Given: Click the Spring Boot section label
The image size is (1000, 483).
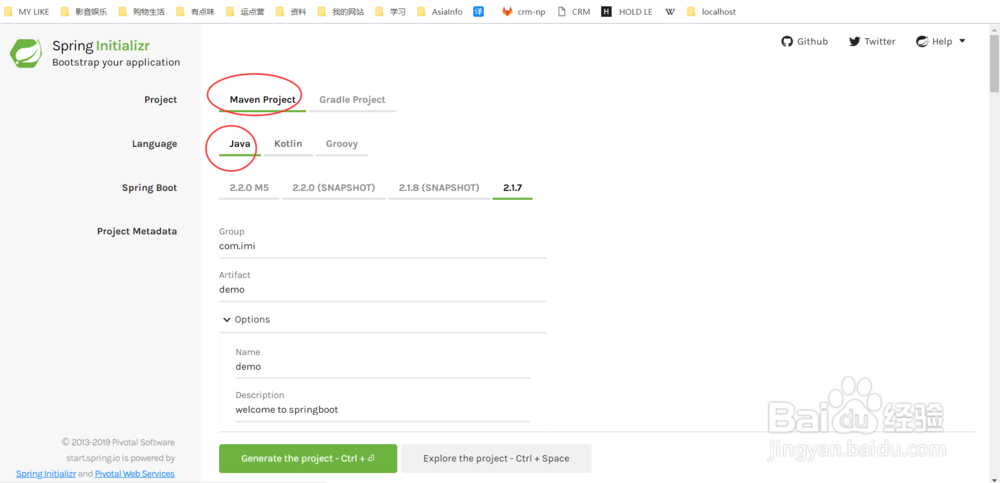Looking at the screenshot, I should (x=150, y=188).
